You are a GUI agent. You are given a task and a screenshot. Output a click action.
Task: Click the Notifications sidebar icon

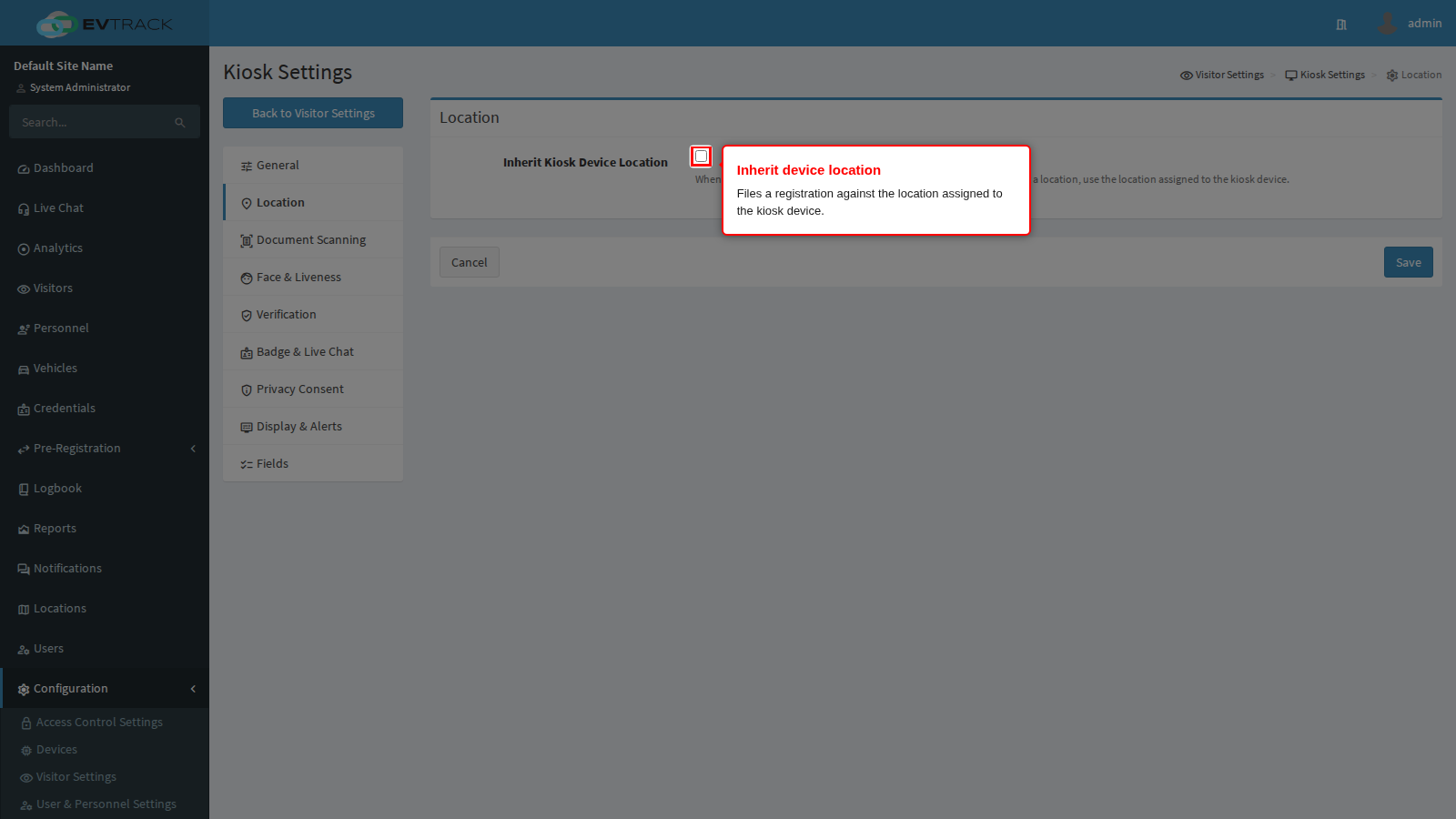coord(24,570)
